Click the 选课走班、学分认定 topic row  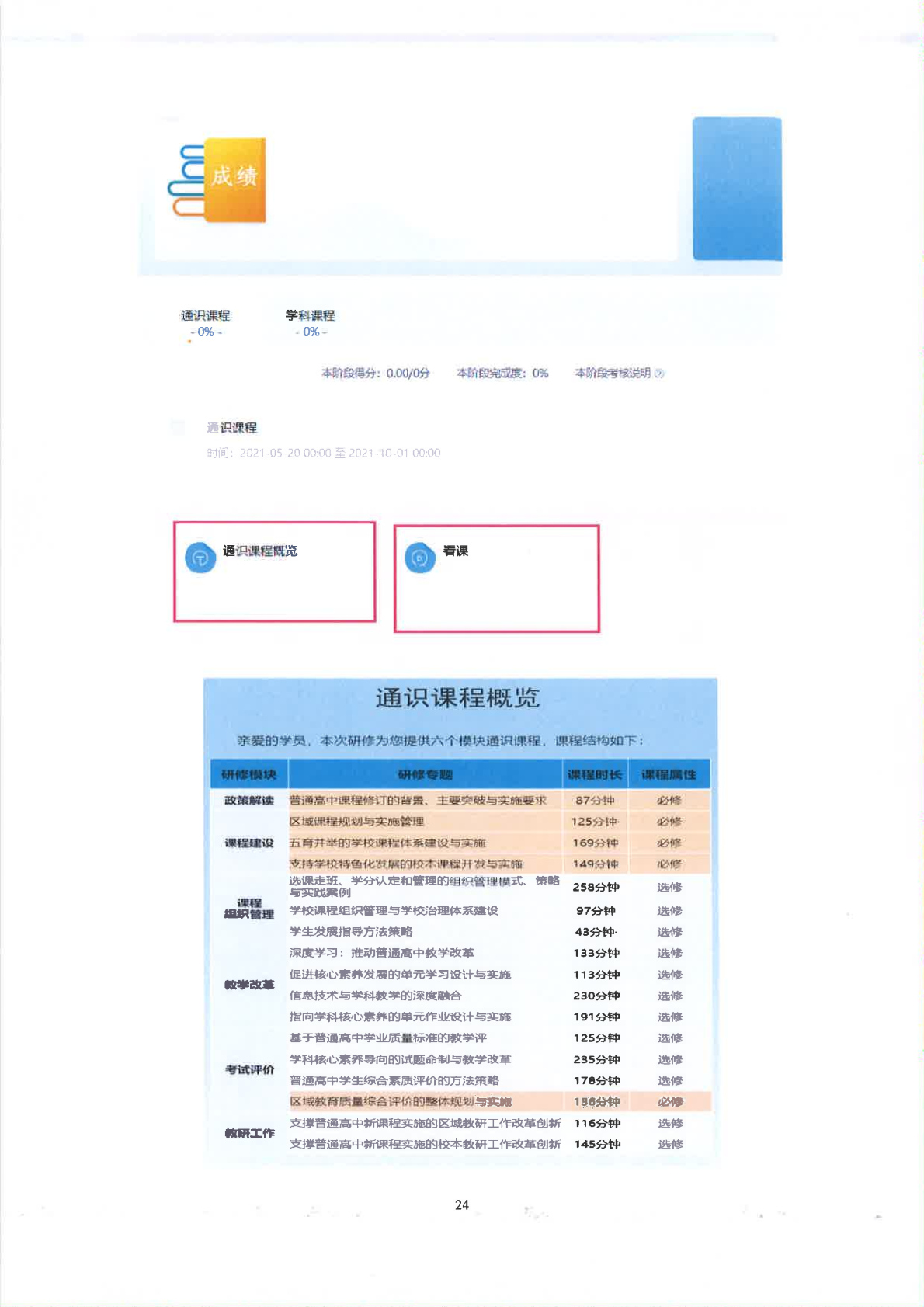click(499, 887)
